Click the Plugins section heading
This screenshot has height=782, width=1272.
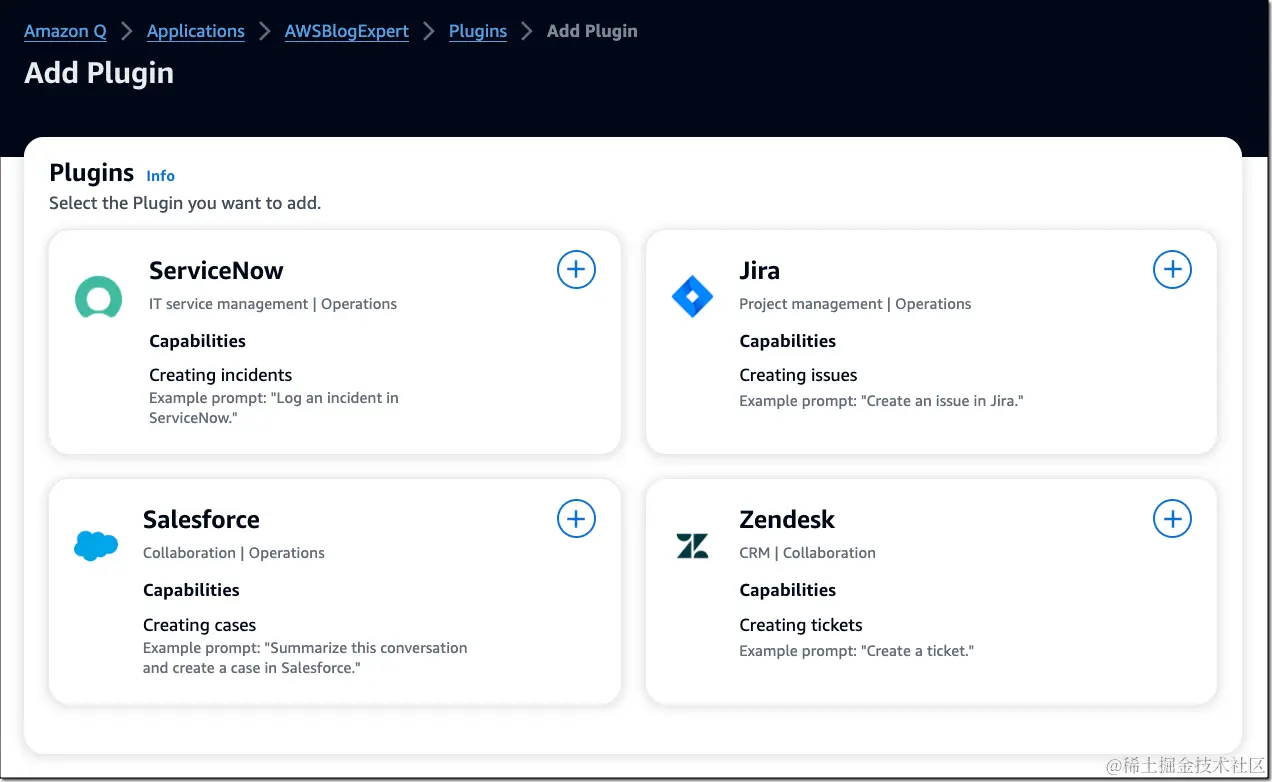[91, 173]
